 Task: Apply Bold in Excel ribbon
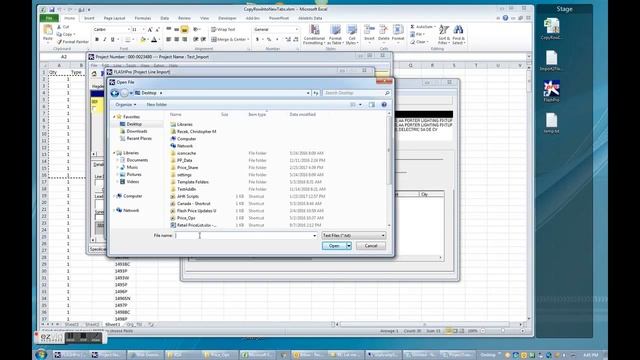(x=97, y=40)
